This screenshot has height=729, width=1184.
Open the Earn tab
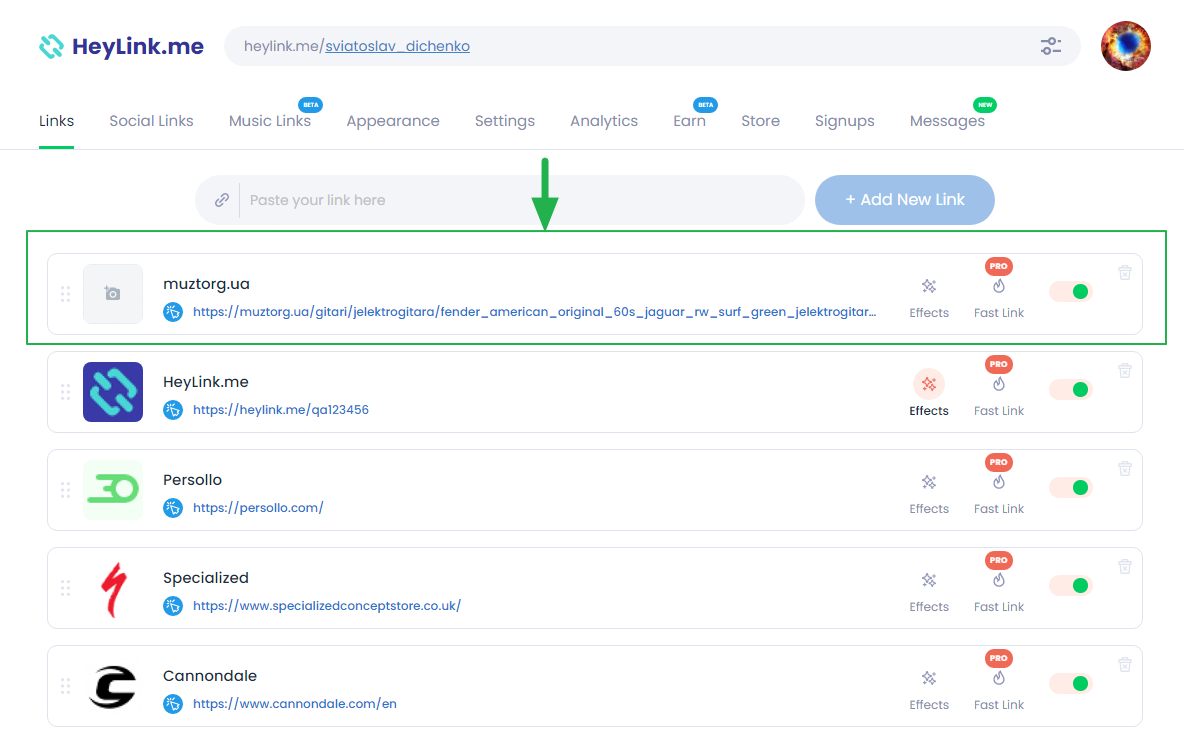click(x=689, y=121)
